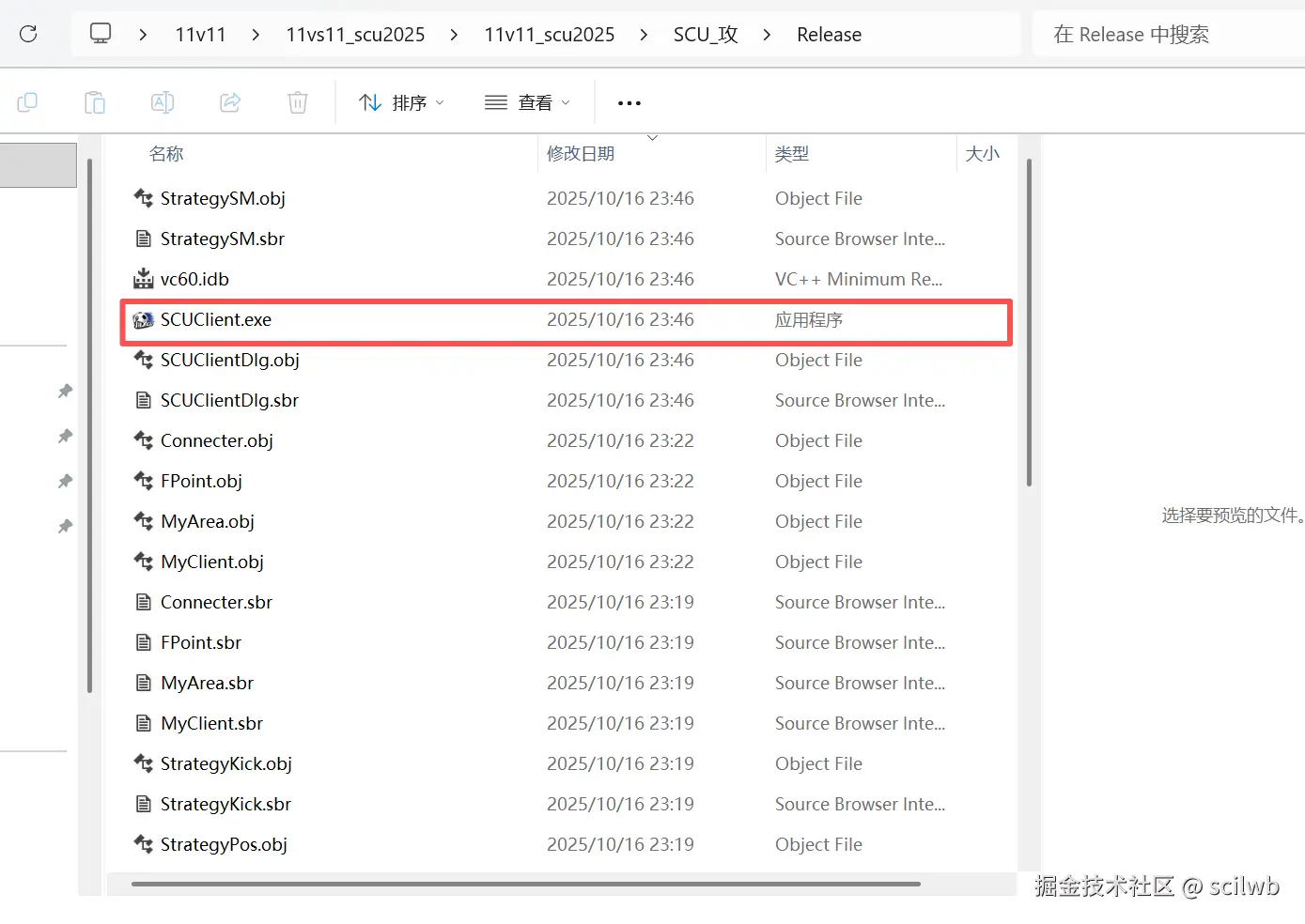This screenshot has height=924, width=1305.
Task: Click the MyClient.sbr file icon
Action: tap(144, 723)
